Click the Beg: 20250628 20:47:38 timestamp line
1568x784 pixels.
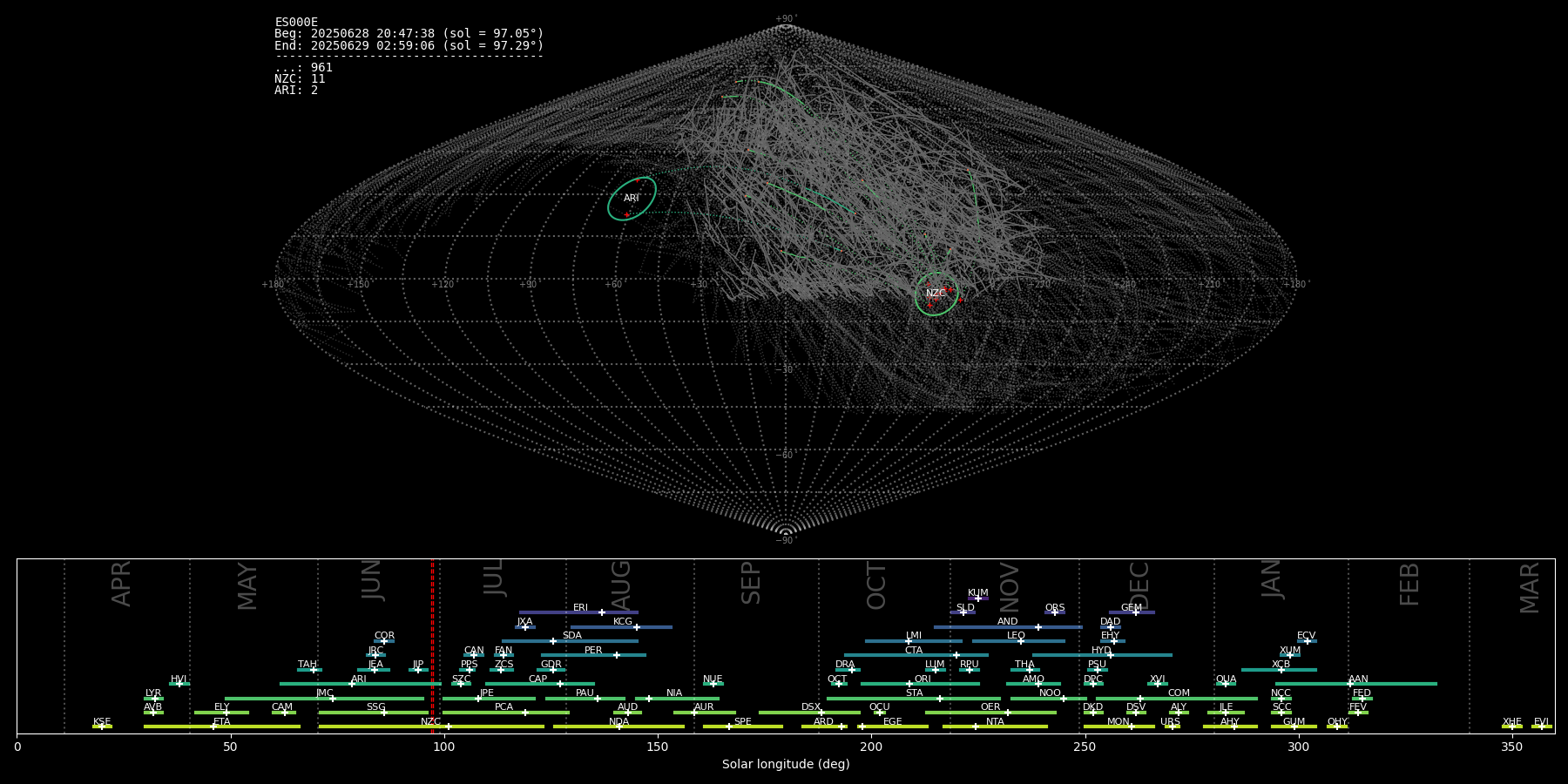pos(409,34)
